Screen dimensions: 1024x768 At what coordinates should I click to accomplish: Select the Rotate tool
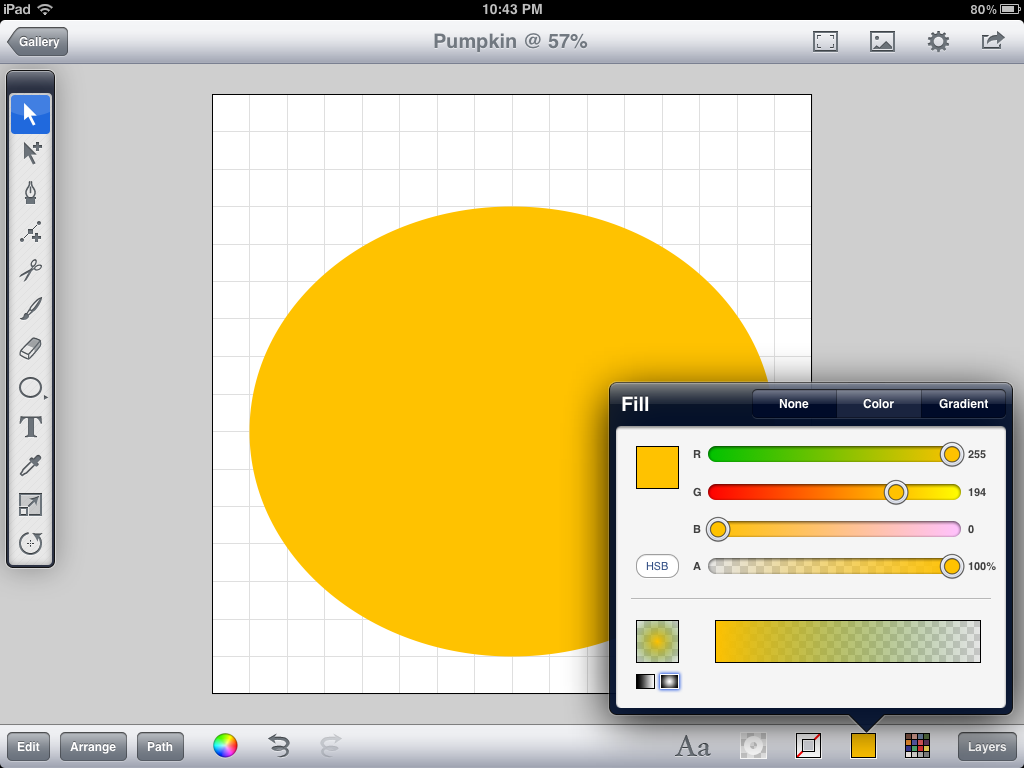tap(30, 543)
